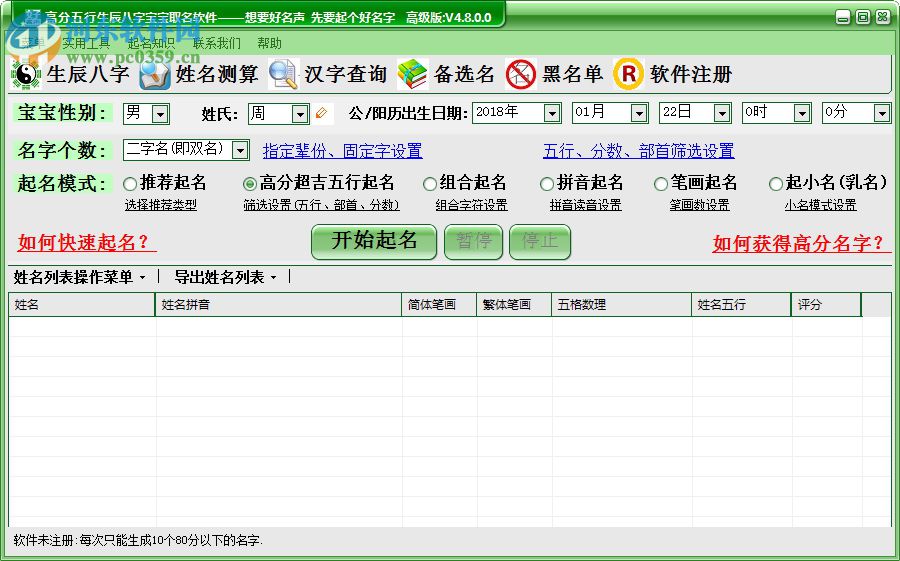Open the 2018年 year dropdown

[552, 113]
